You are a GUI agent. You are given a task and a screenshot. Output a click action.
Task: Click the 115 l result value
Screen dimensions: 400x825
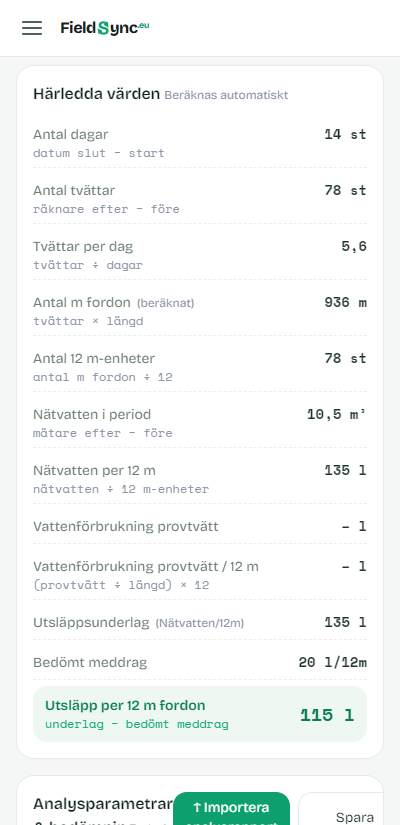pos(327,715)
